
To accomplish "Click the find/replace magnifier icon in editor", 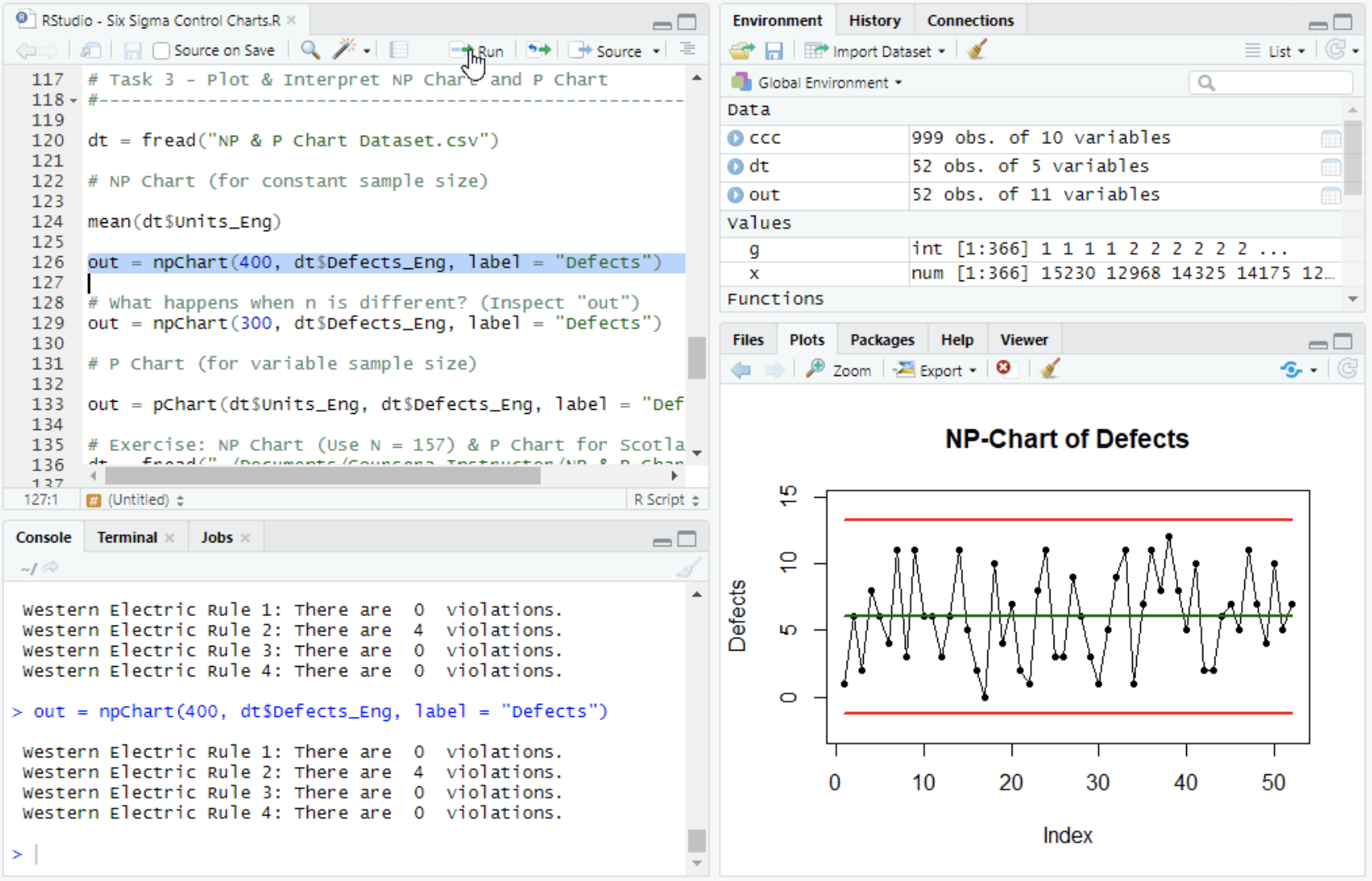I will point(309,50).
